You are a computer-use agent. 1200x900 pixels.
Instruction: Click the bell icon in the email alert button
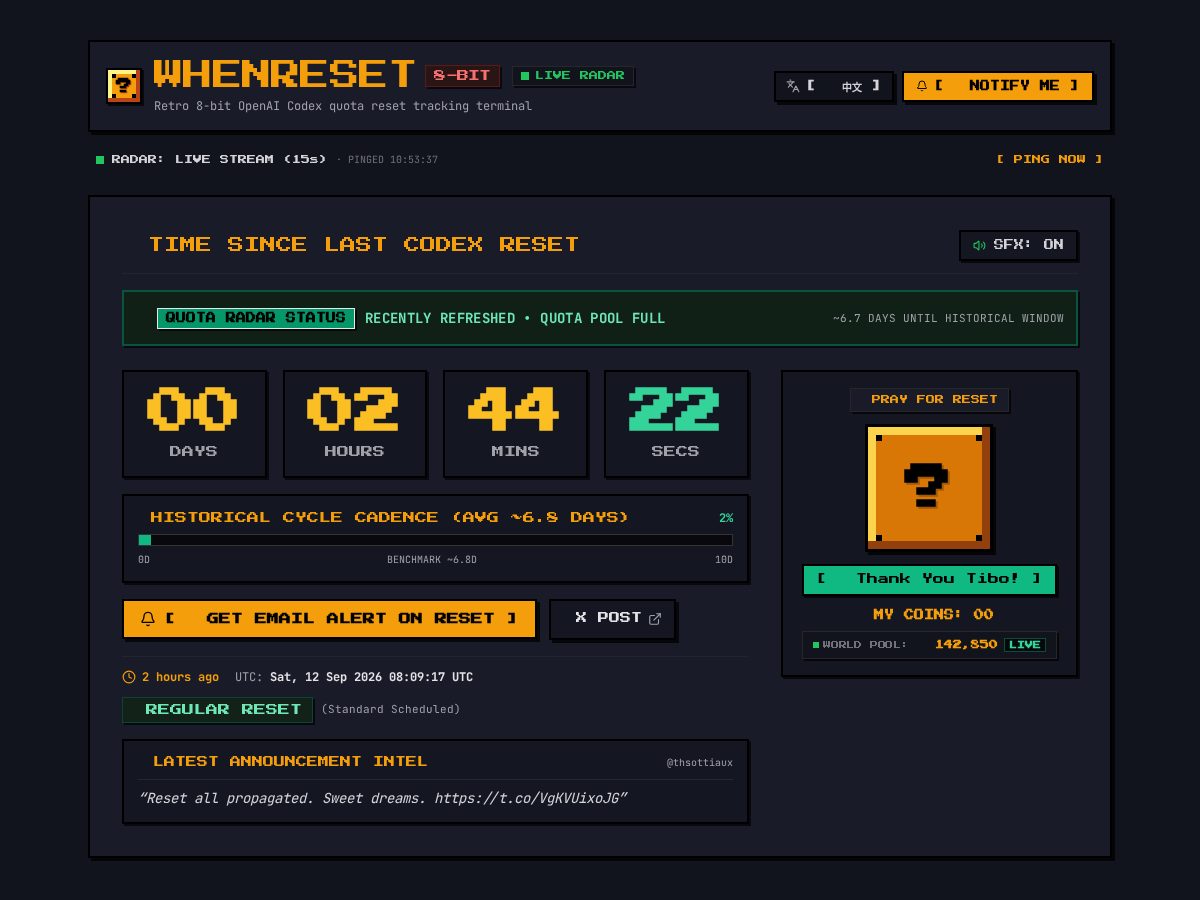click(148, 619)
